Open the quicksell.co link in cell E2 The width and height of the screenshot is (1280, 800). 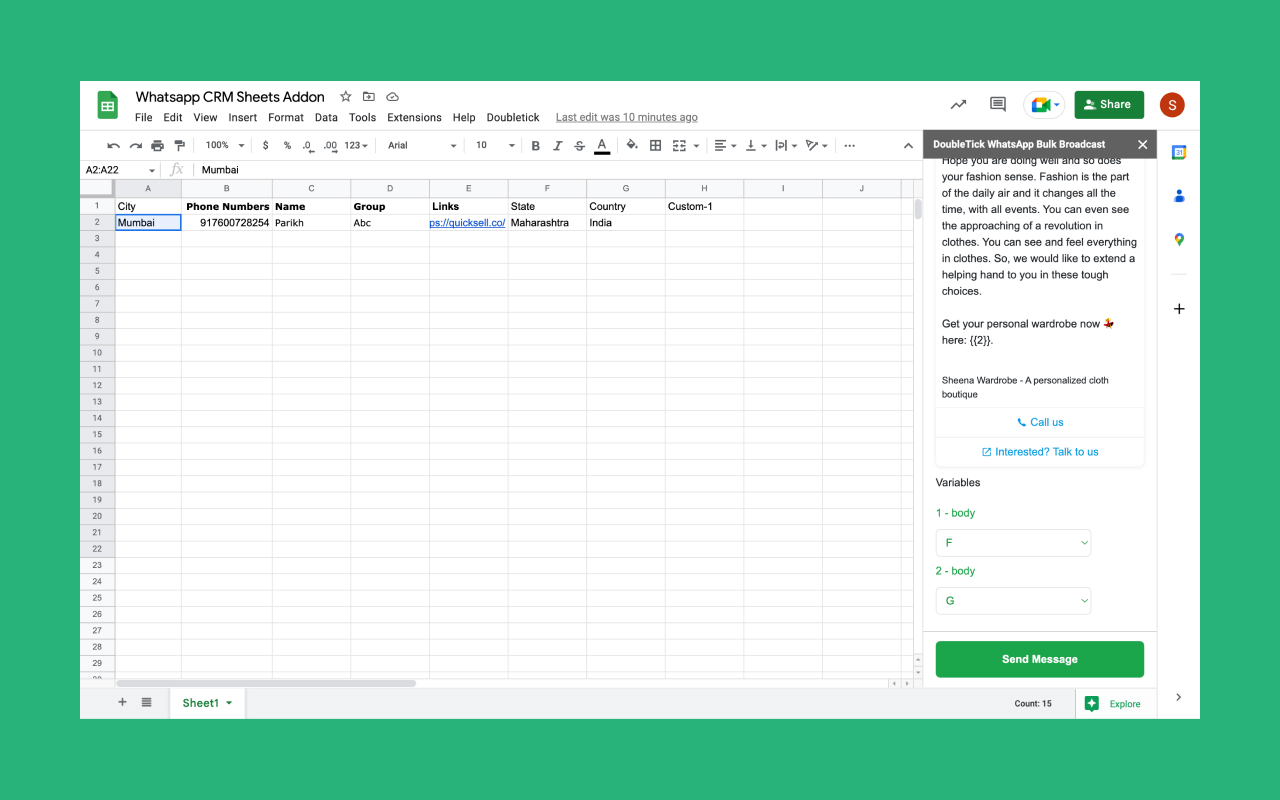(468, 223)
